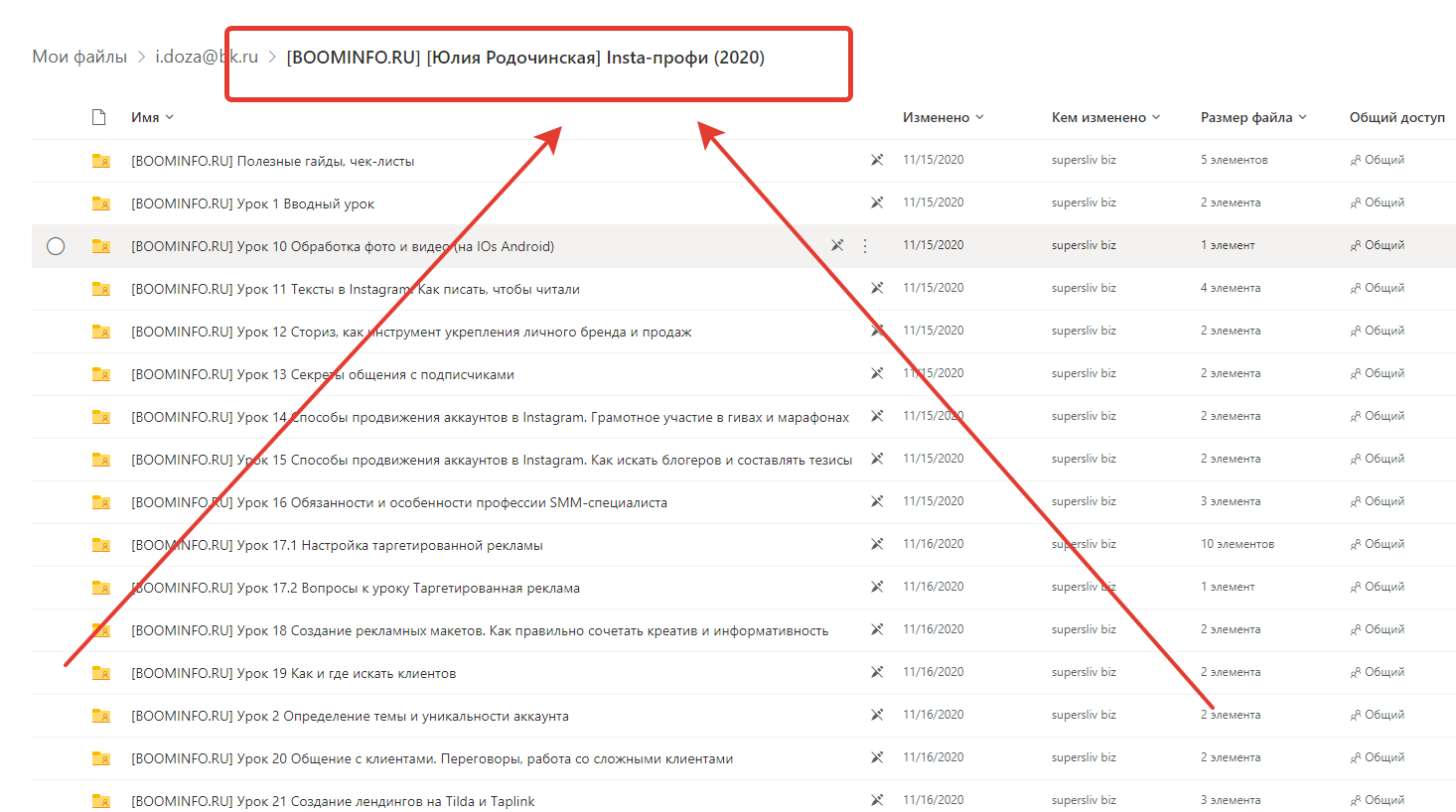Open the Размер файла column dropdown
The image size is (1456, 812).
[1253, 117]
